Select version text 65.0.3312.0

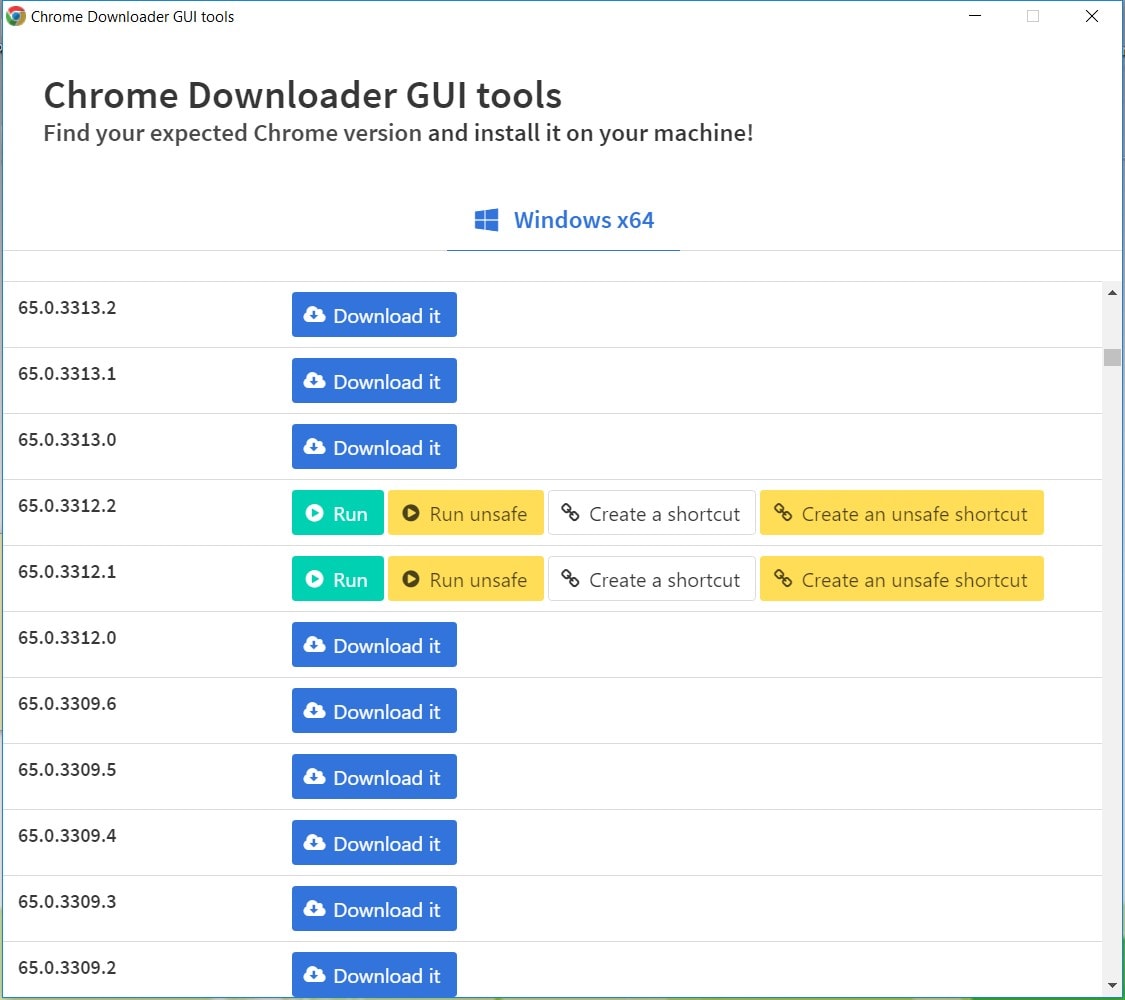(67, 638)
